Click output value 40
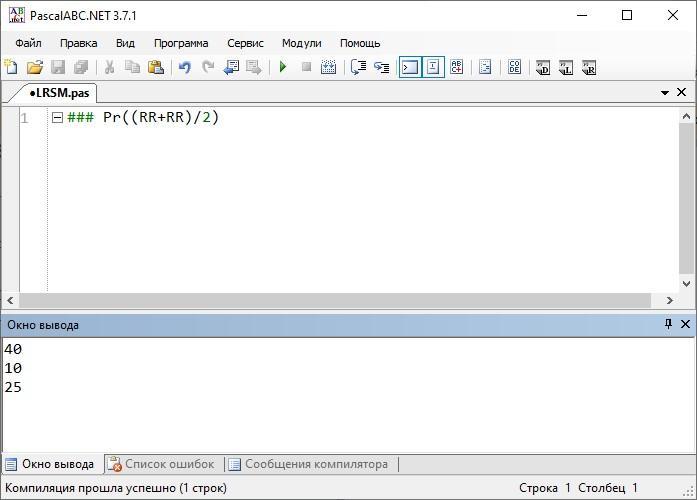Viewport: 697px width, 500px height. pyautogui.click(x=13, y=349)
